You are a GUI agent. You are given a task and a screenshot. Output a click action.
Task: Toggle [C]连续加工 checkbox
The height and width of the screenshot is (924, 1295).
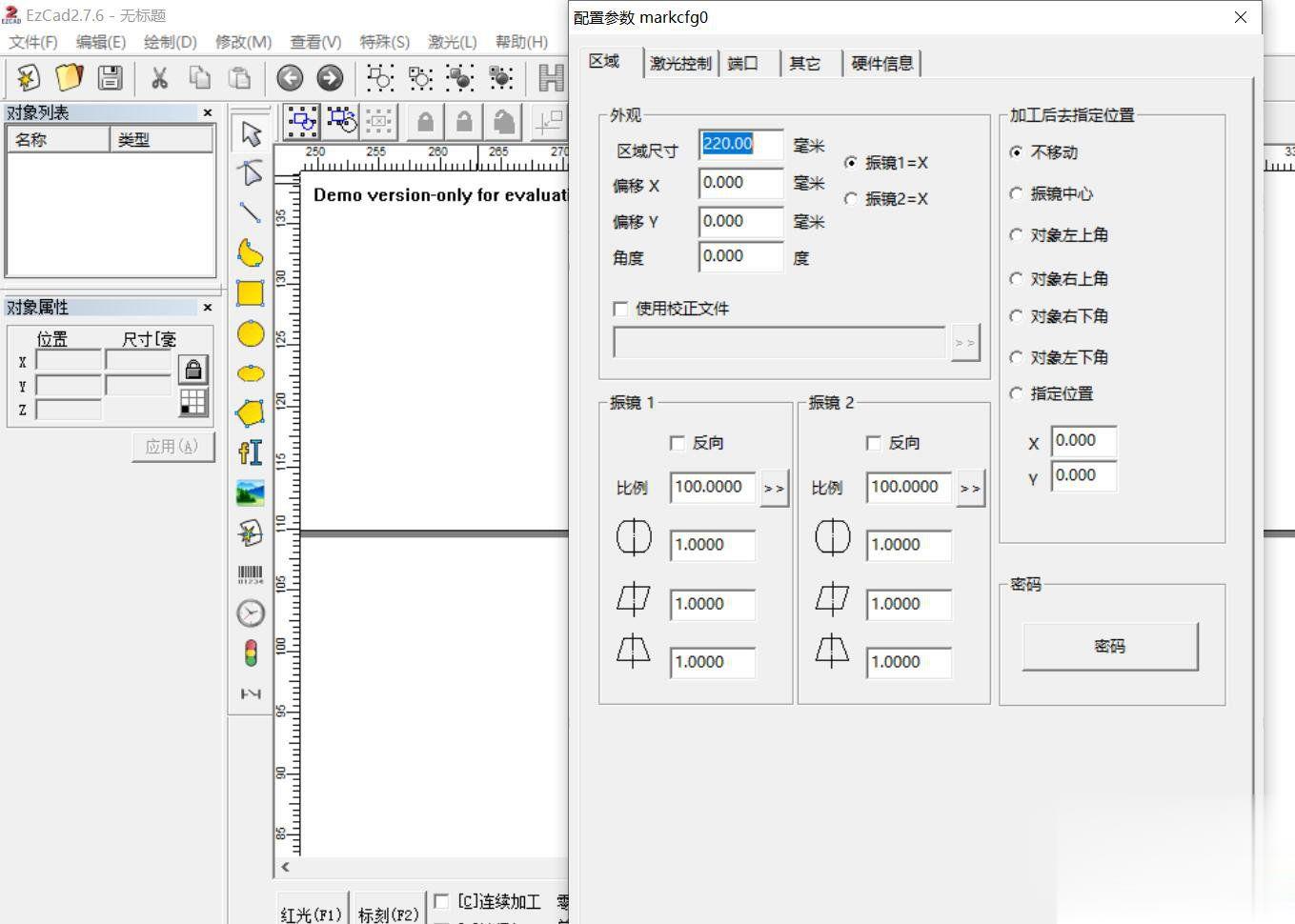pyautogui.click(x=441, y=901)
